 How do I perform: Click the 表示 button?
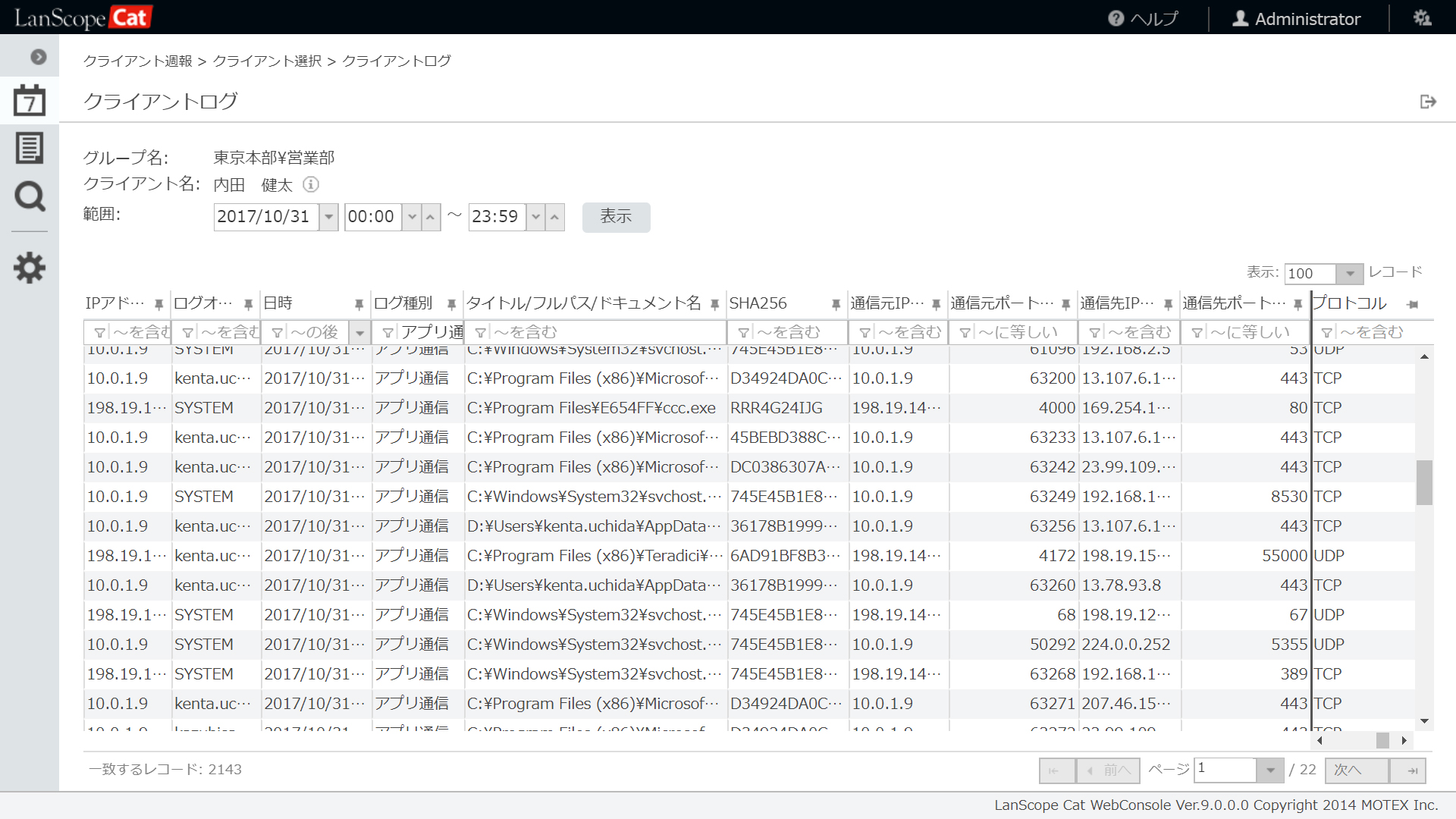616,217
